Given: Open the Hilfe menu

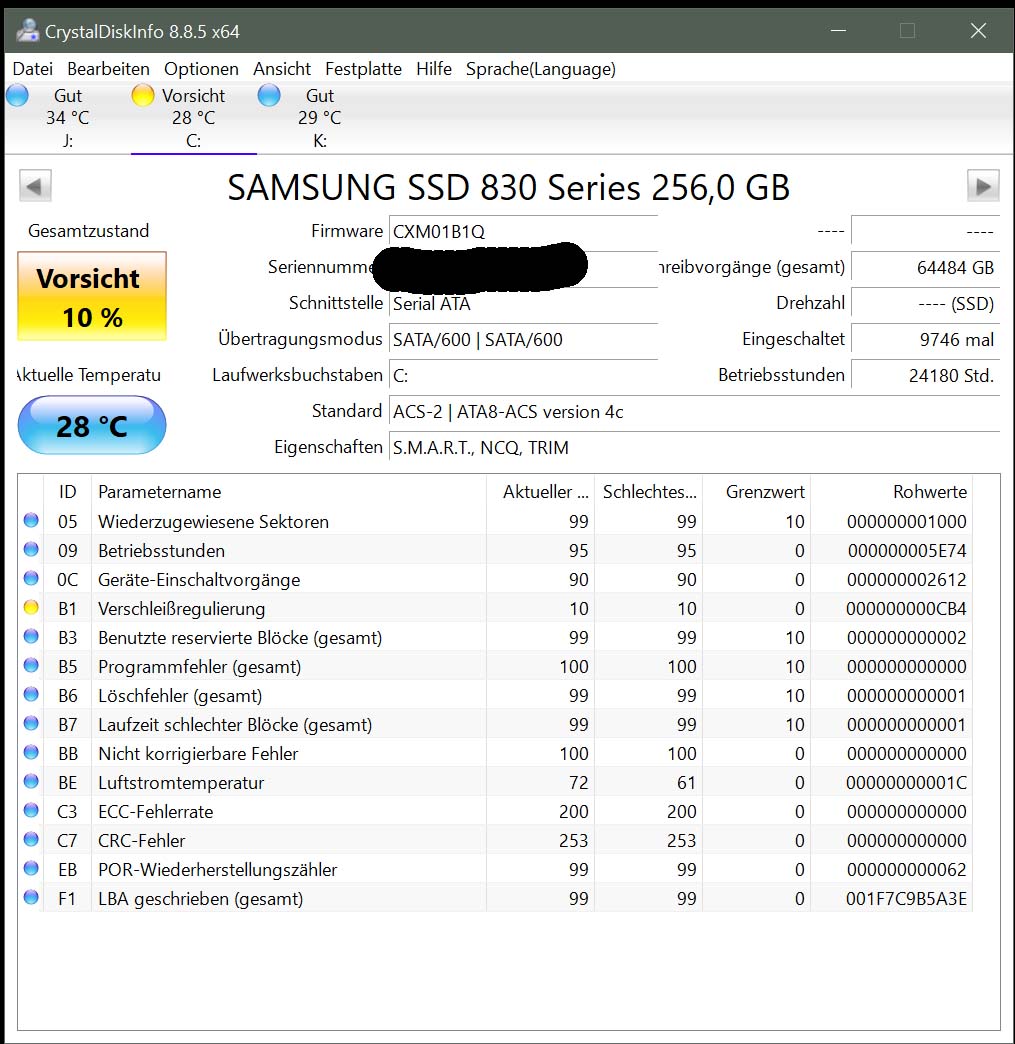Looking at the screenshot, I should tap(433, 69).
